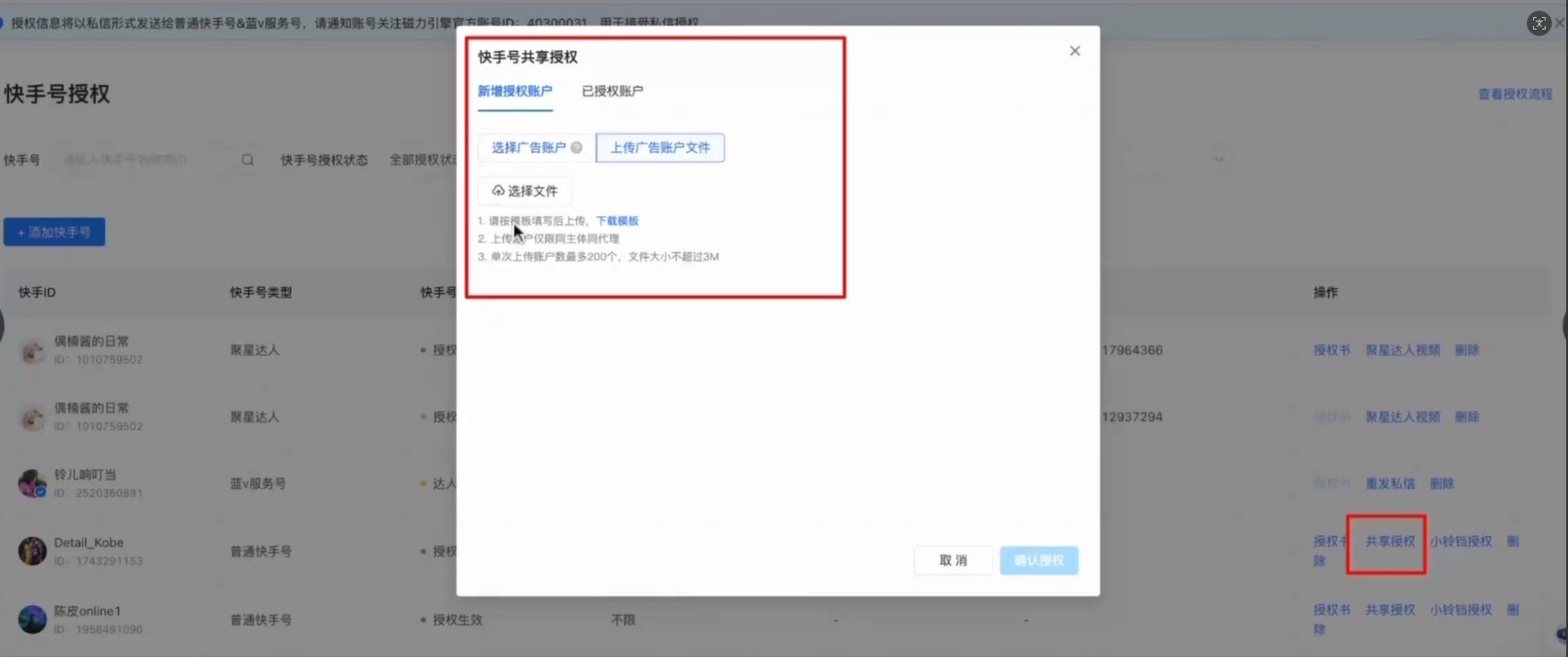The height and width of the screenshot is (657, 1568).
Task: Click the value 17964366
Action: coord(1133,350)
